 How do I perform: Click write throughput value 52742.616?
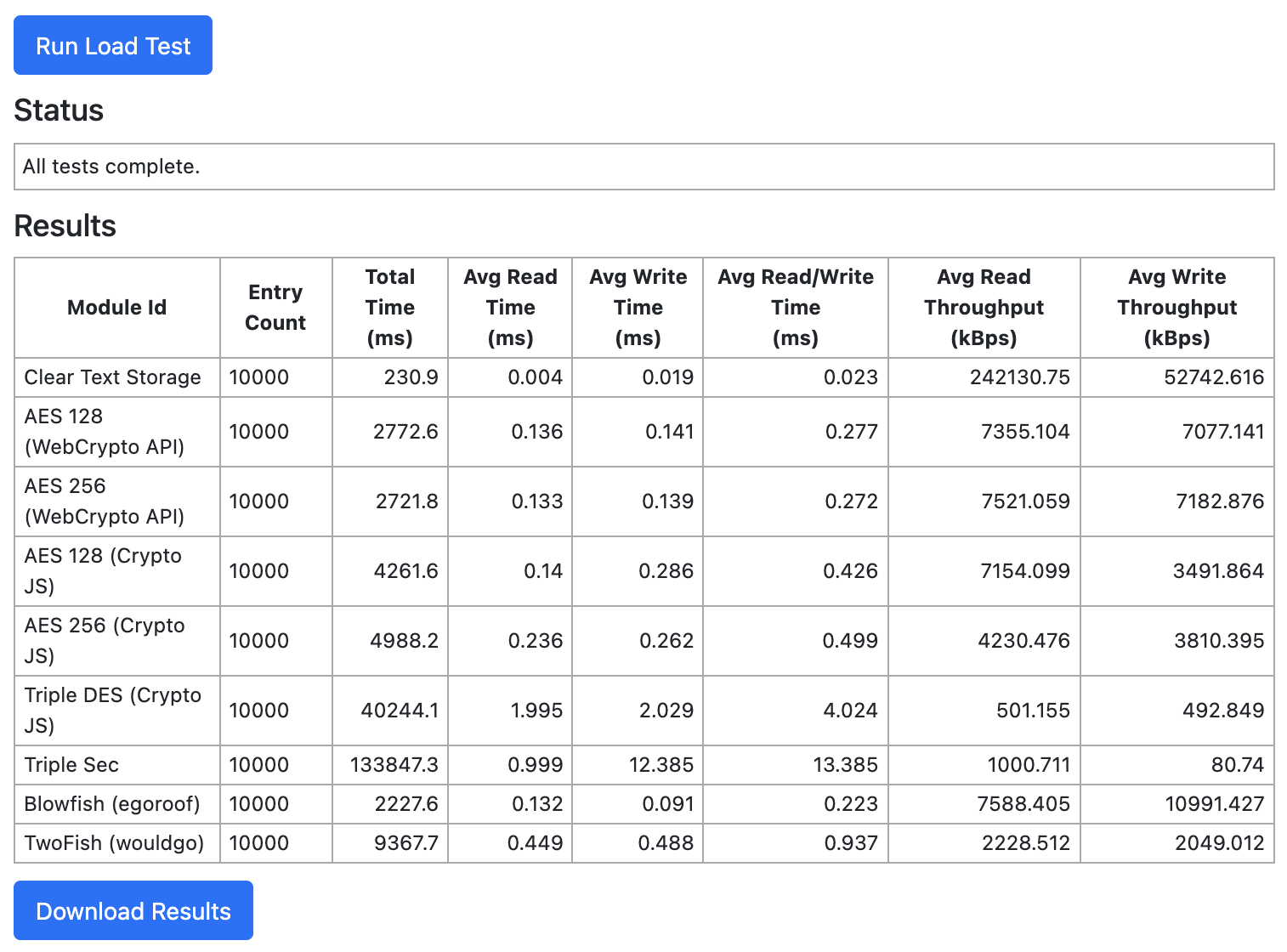pos(1214,377)
